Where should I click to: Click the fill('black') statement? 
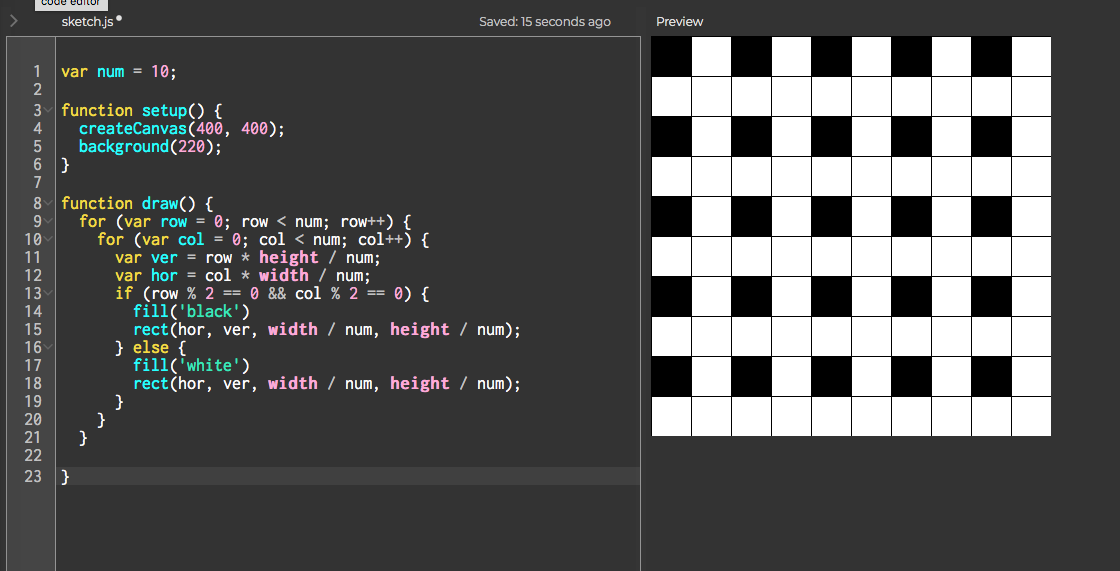(x=191, y=312)
